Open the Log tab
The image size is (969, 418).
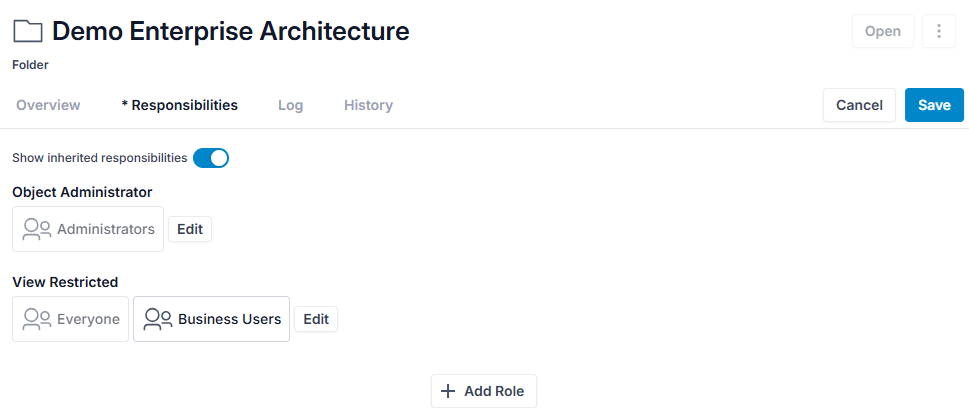pyautogui.click(x=290, y=105)
